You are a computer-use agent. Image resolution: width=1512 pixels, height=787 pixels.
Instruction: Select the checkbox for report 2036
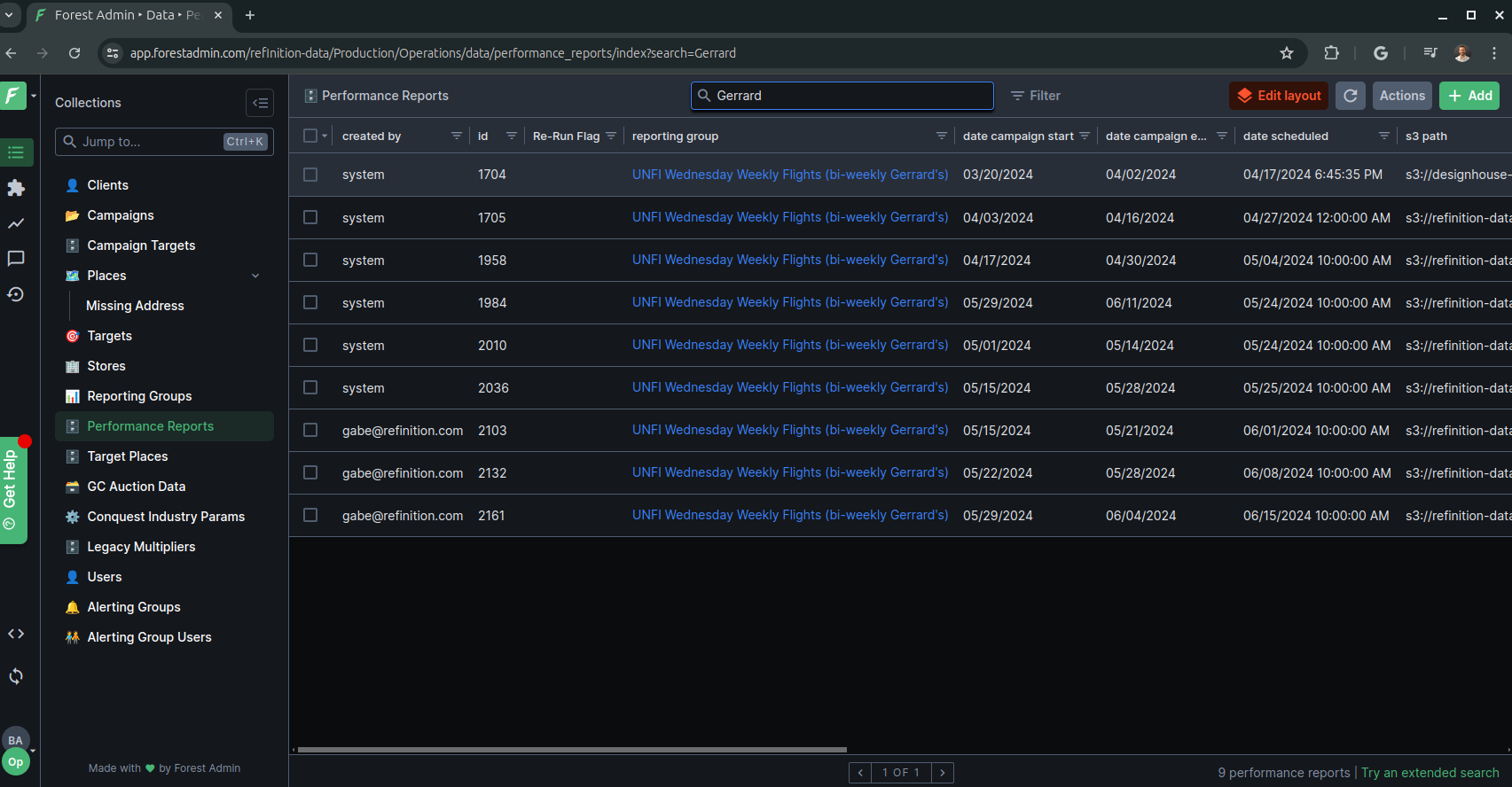(x=310, y=387)
